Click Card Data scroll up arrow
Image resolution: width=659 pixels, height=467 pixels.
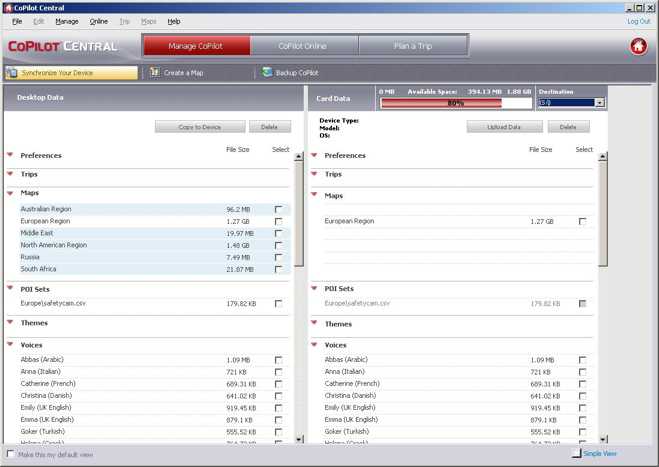coord(603,157)
